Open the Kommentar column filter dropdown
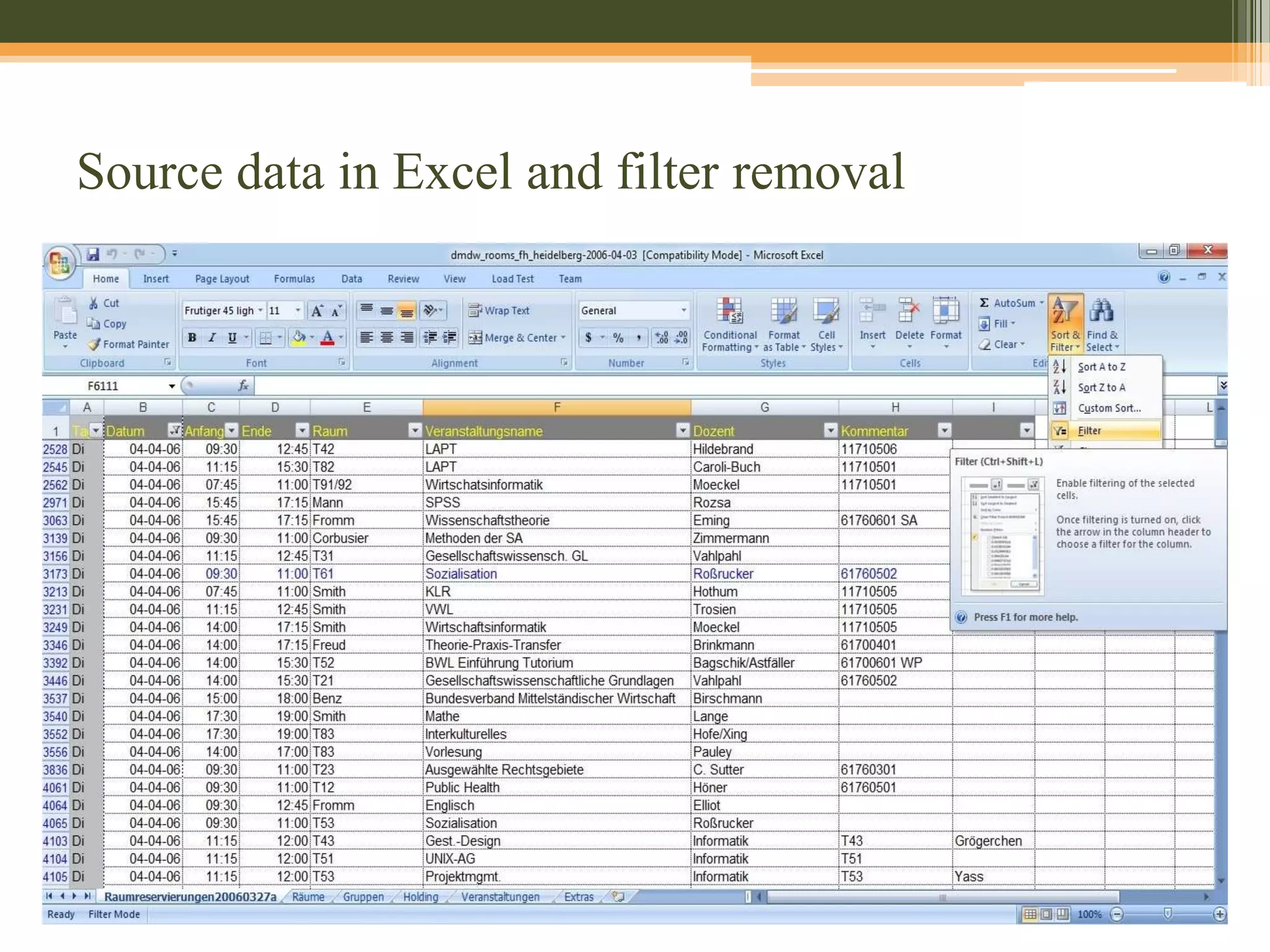This screenshot has width=1270, height=952. 944,430
